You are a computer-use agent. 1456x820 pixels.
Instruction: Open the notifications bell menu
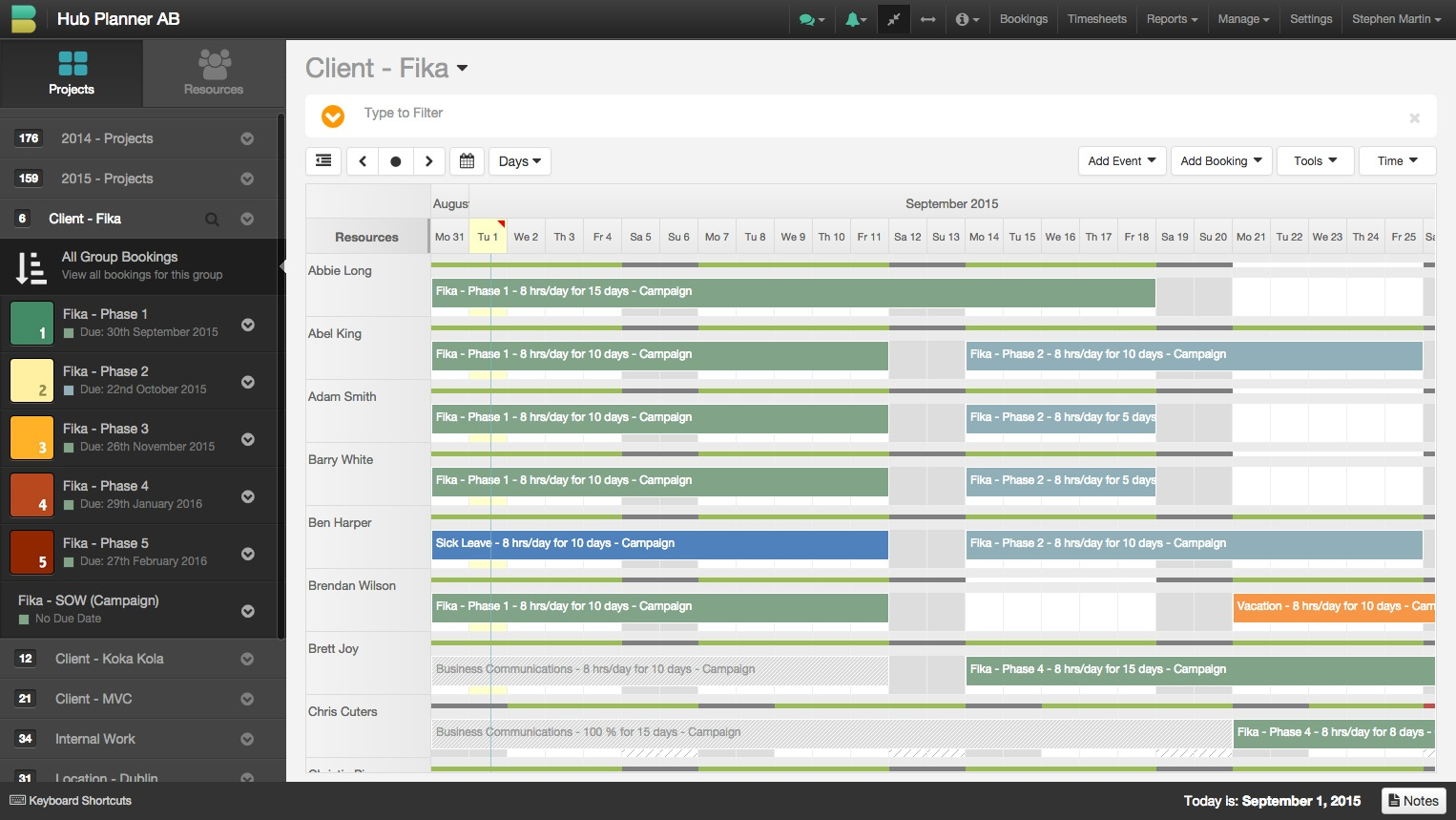pos(856,19)
